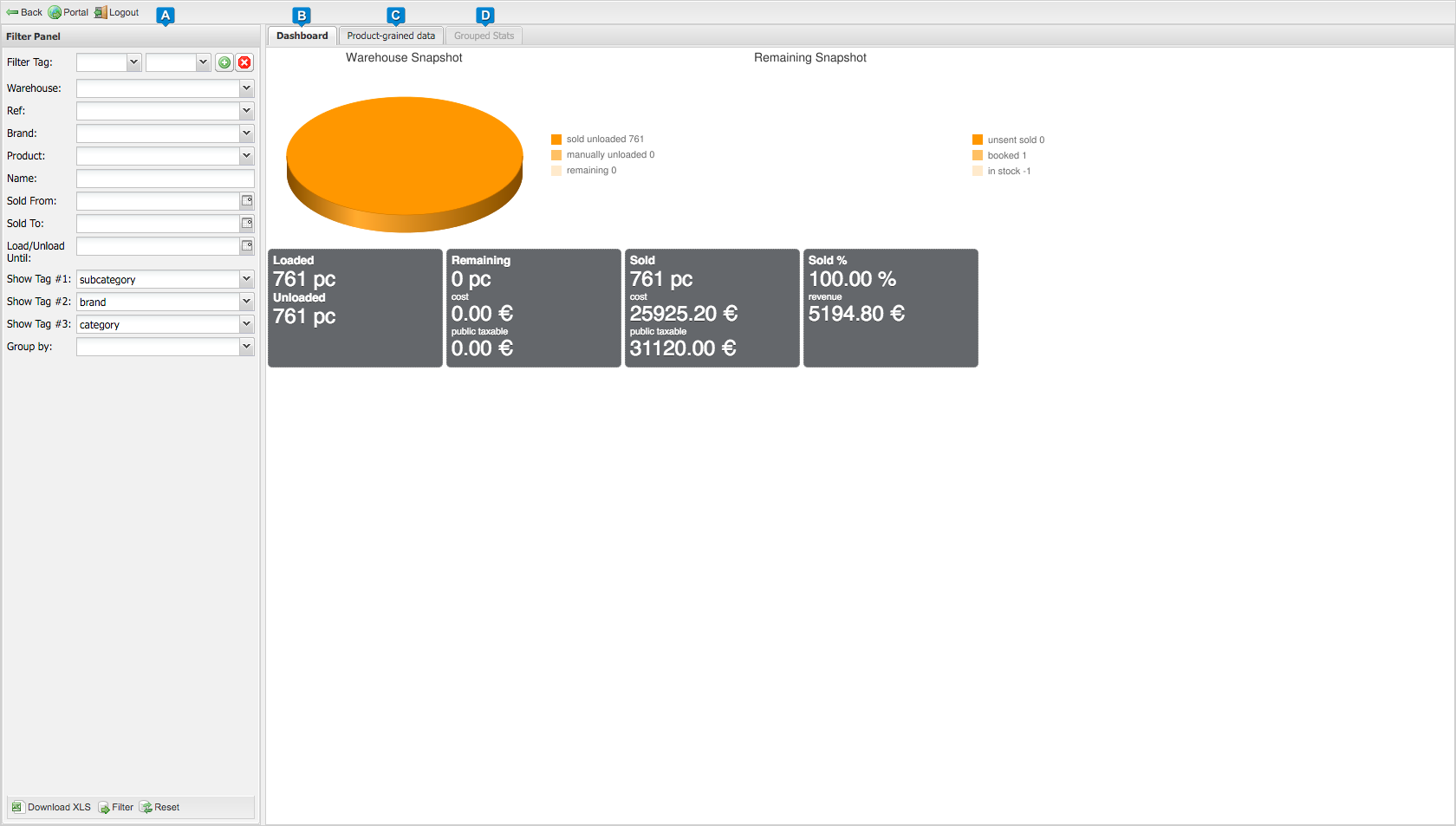This screenshot has height=826, width=1456.
Task: Reset the filter panel
Action: (x=160, y=807)
